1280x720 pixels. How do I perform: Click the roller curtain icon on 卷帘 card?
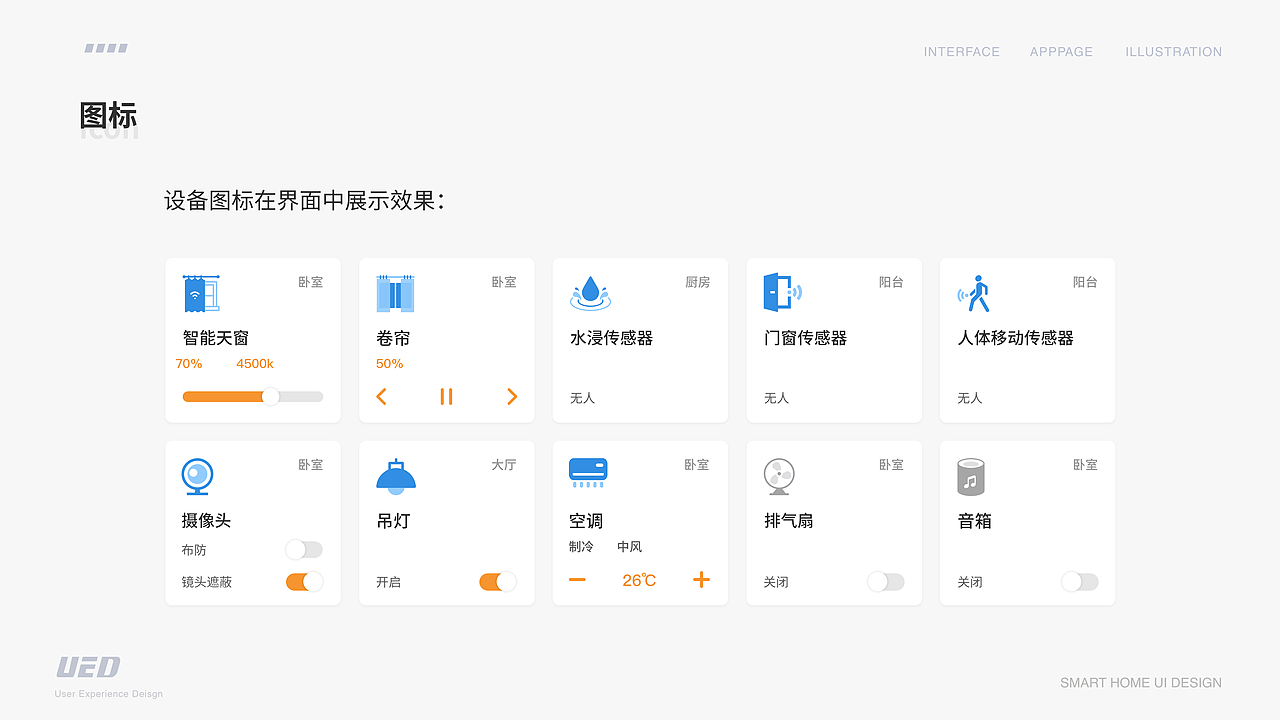(395, 292)
